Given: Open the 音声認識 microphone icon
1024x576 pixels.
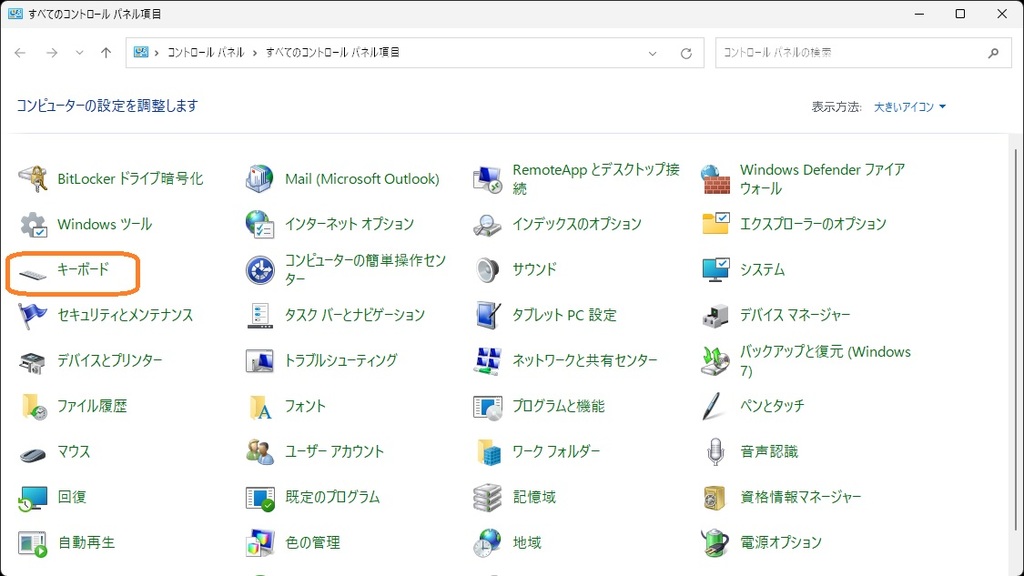Looking at the screenshot, I should [715, 451].
